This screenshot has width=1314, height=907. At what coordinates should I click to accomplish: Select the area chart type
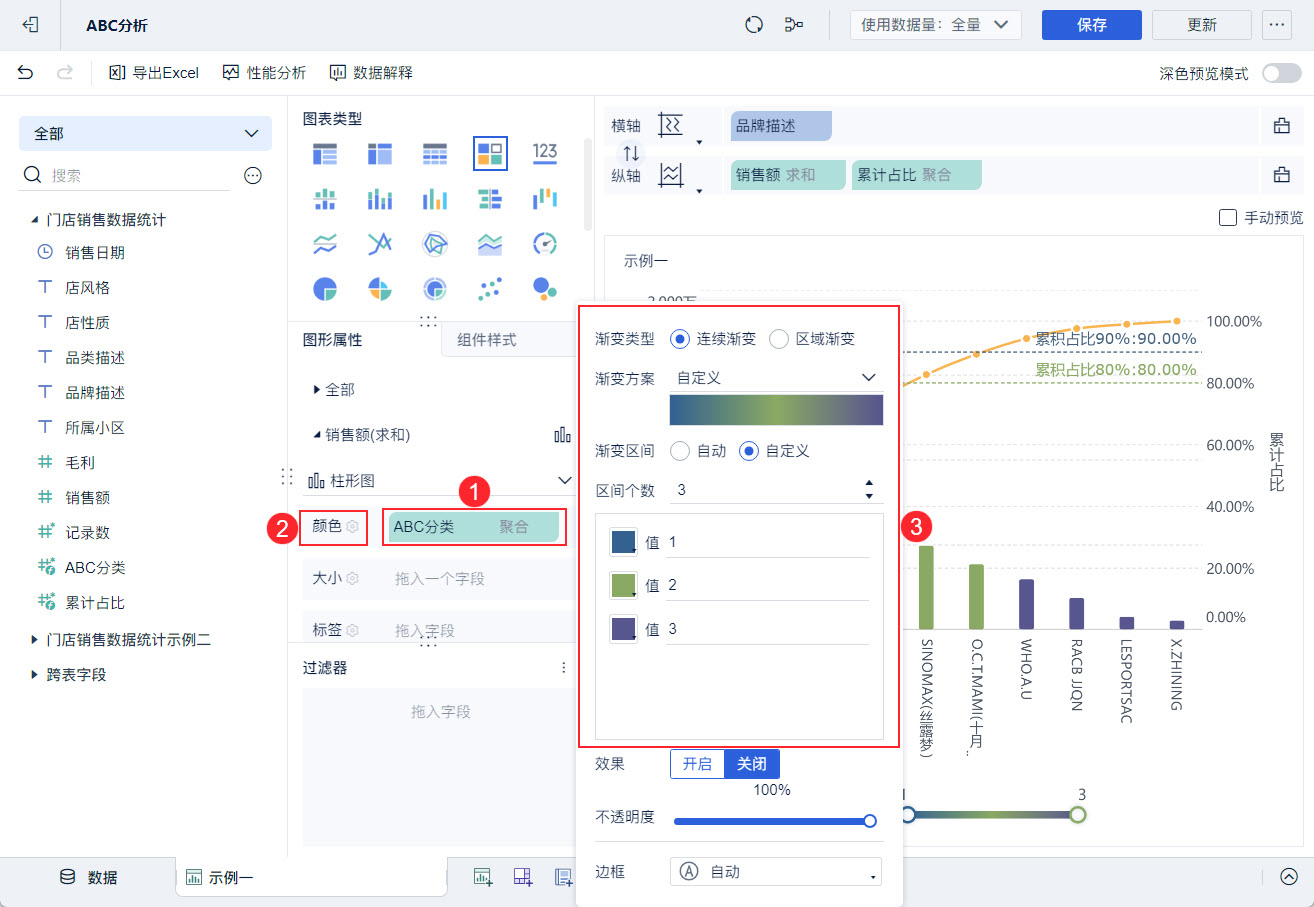click(490, 243)
